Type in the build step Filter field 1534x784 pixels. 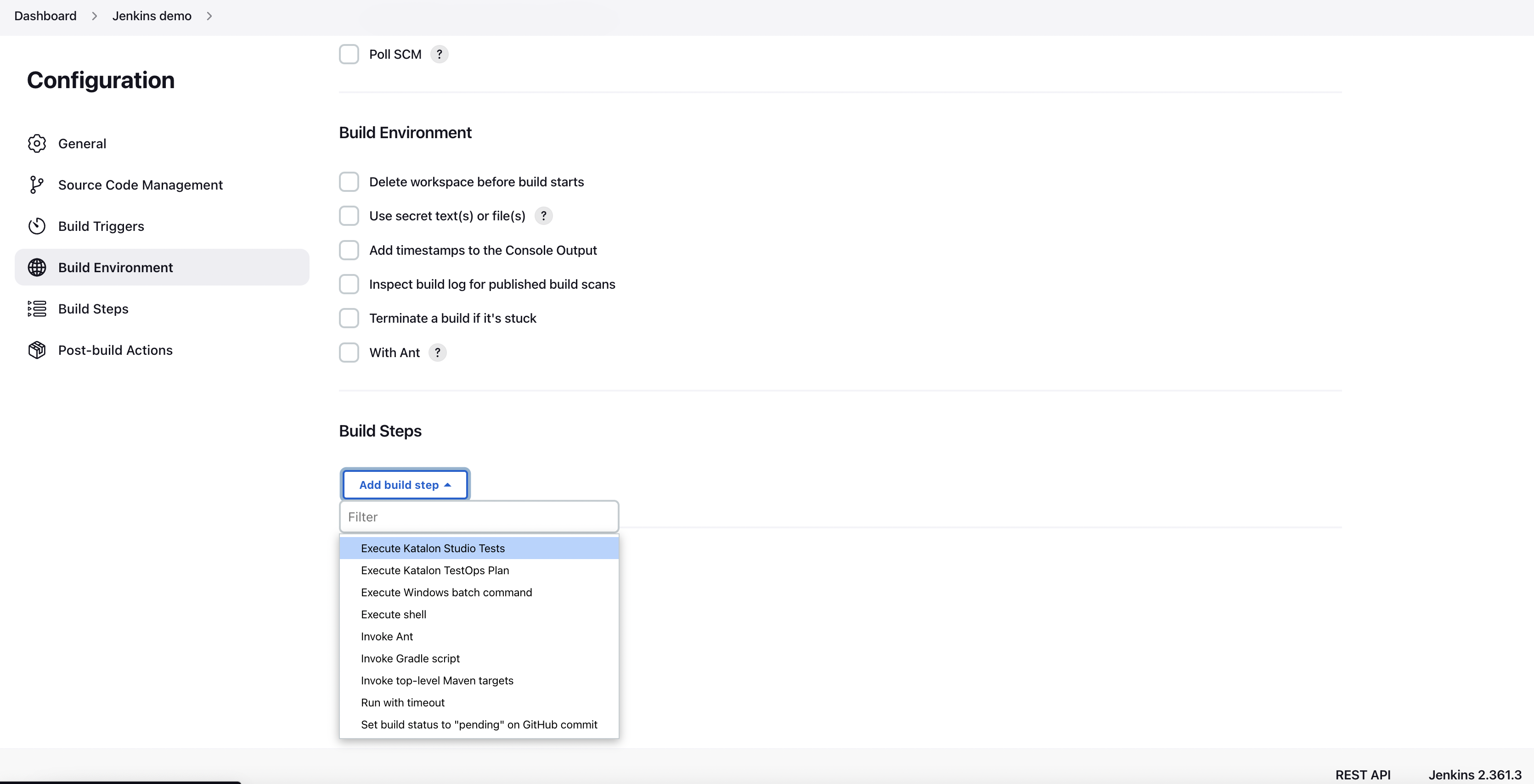[x=479, y=516]
